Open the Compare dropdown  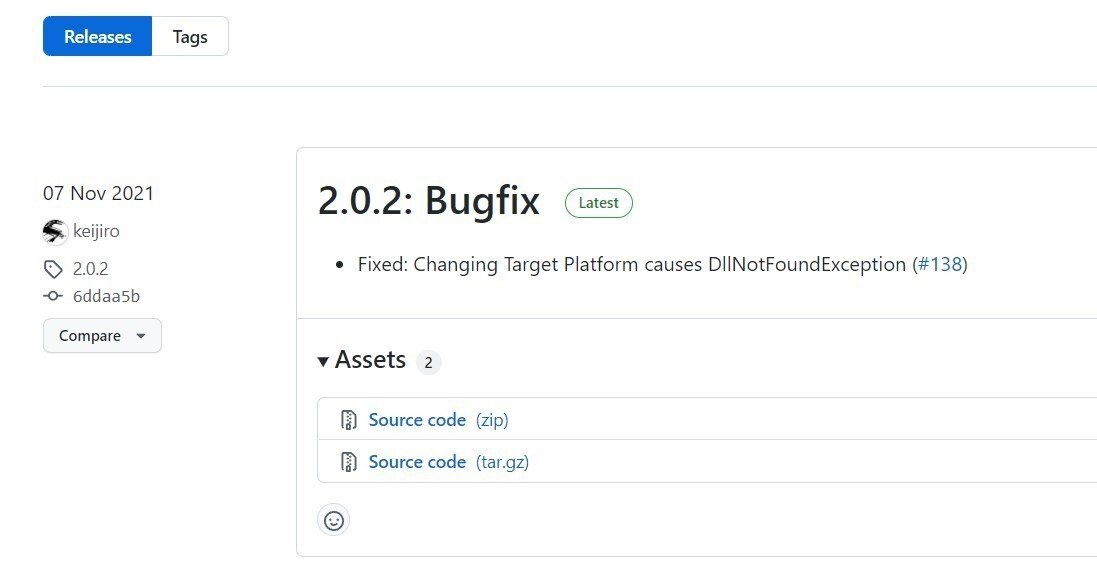coord(102,336)
